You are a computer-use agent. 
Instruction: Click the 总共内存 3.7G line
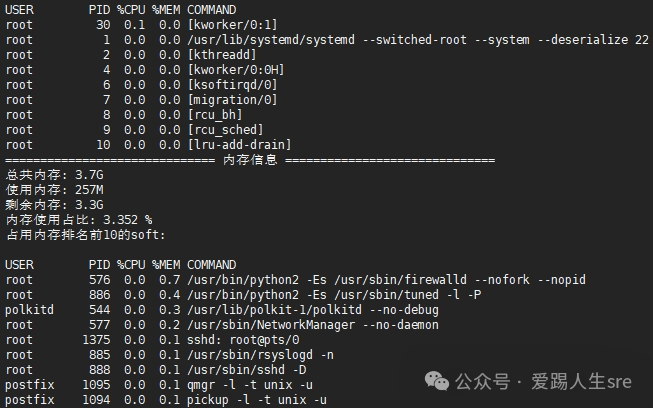click(54, 175)
